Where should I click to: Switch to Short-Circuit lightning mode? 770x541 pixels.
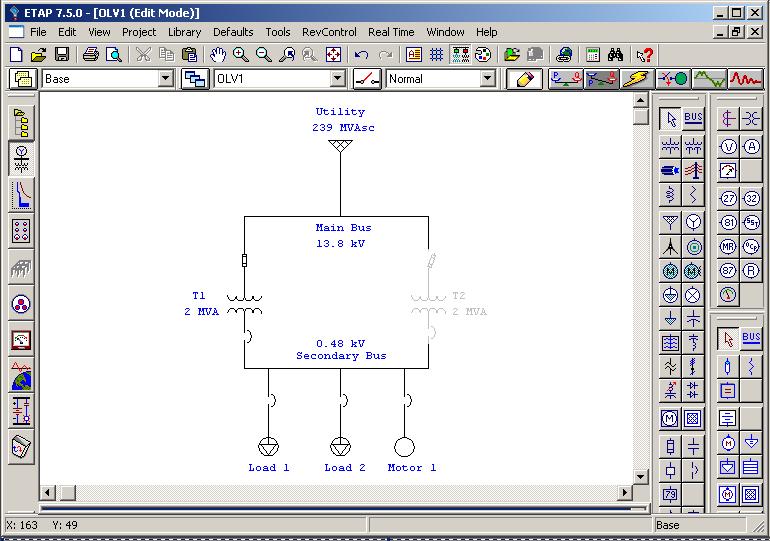637,79
